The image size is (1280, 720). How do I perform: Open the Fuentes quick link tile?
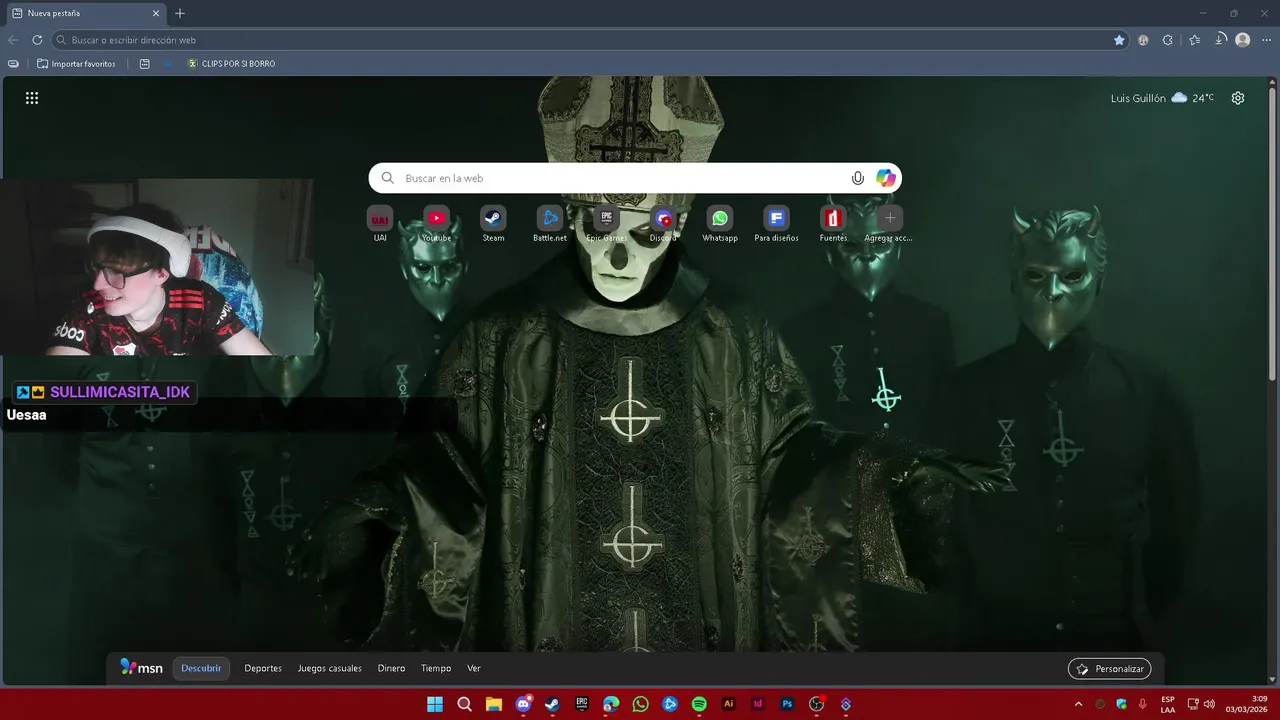click(833, 223)
